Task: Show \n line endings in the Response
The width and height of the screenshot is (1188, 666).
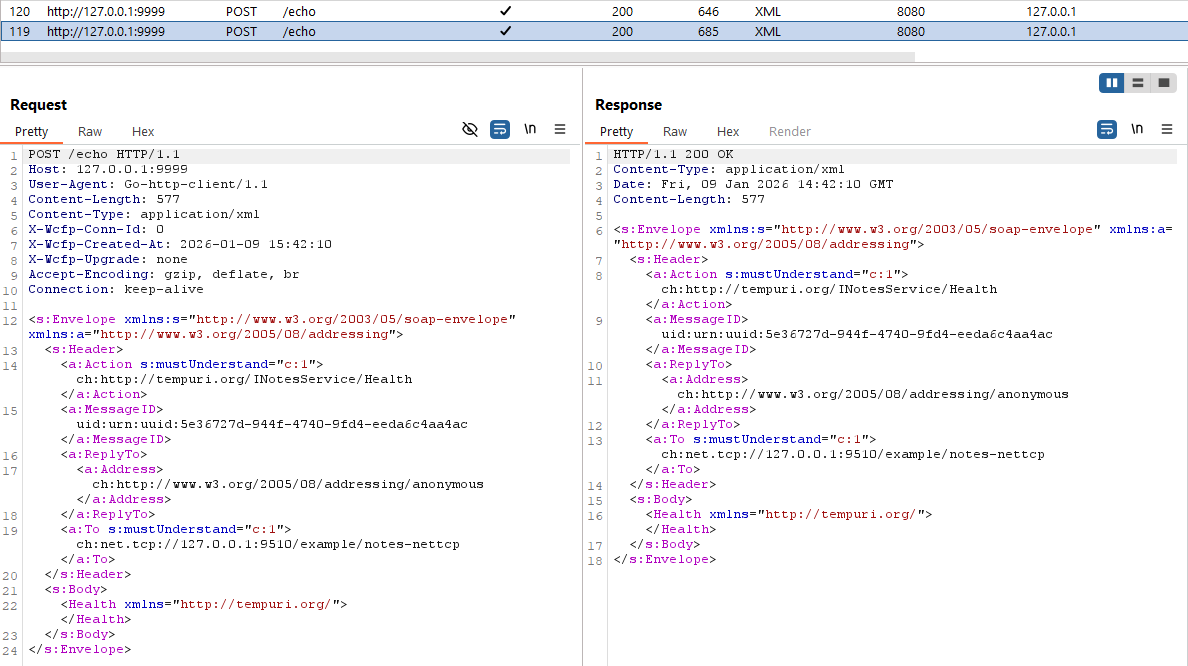Action: (1137, 129)
